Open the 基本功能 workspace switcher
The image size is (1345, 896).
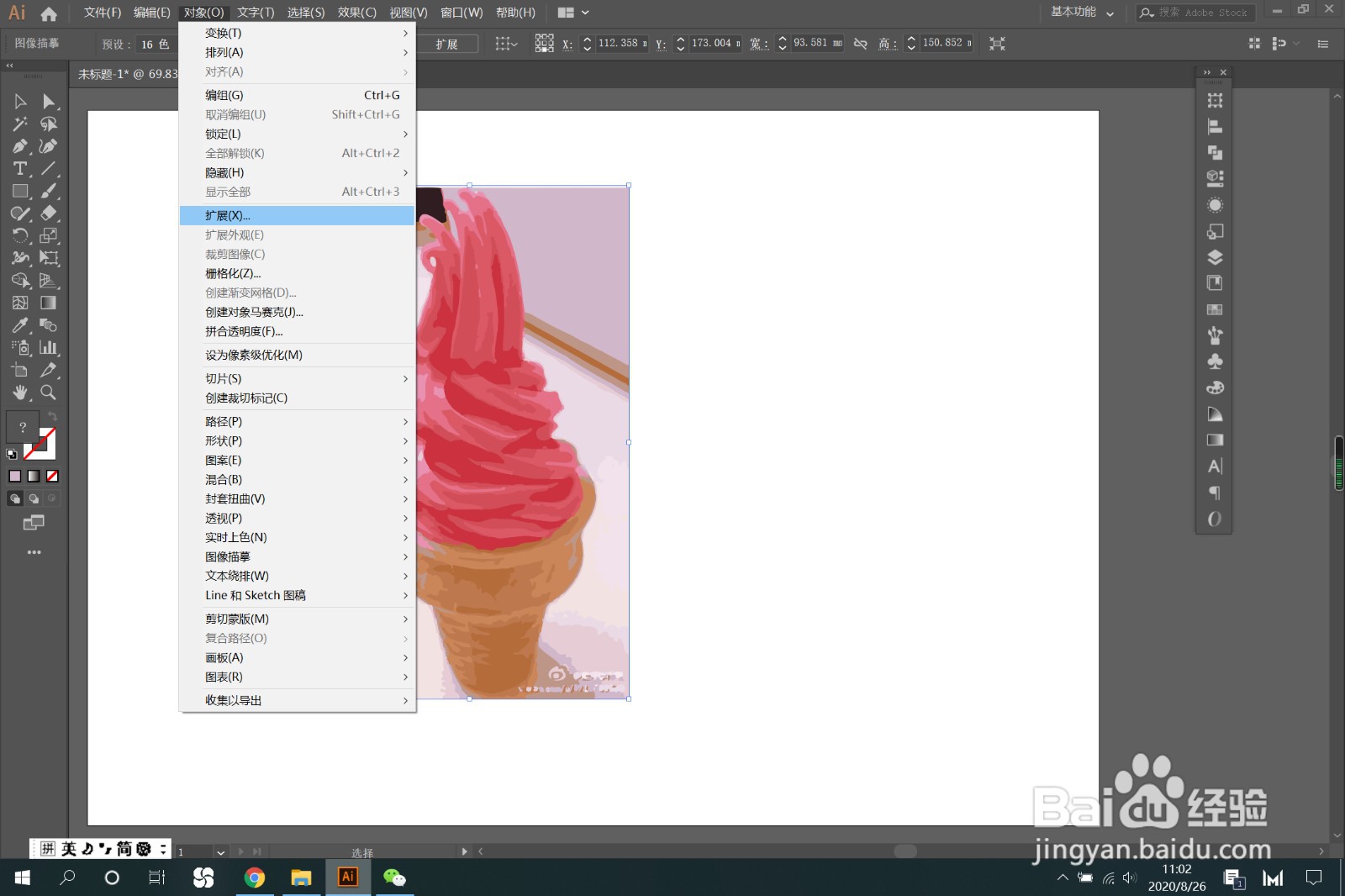point(1082,13)
